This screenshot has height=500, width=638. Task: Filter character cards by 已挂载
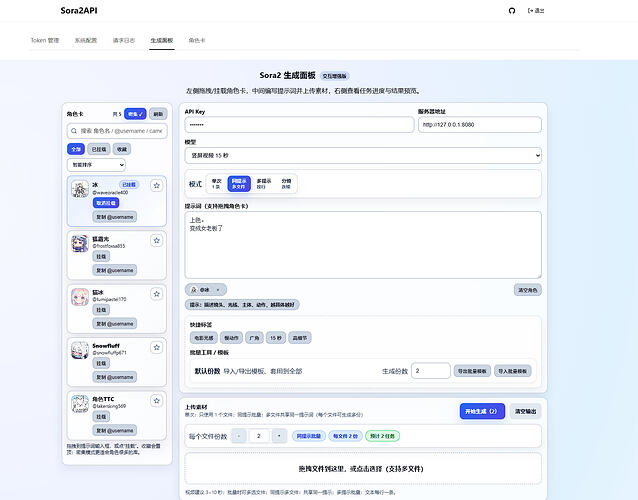98,149
